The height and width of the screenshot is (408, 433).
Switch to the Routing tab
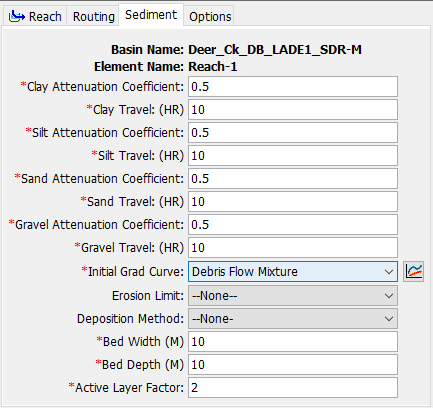click(x=94, y=16)
